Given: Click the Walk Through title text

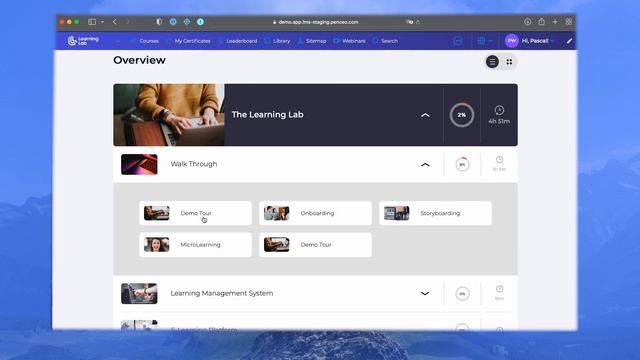Looking at the screenshot, I should [x=194, y=164].
